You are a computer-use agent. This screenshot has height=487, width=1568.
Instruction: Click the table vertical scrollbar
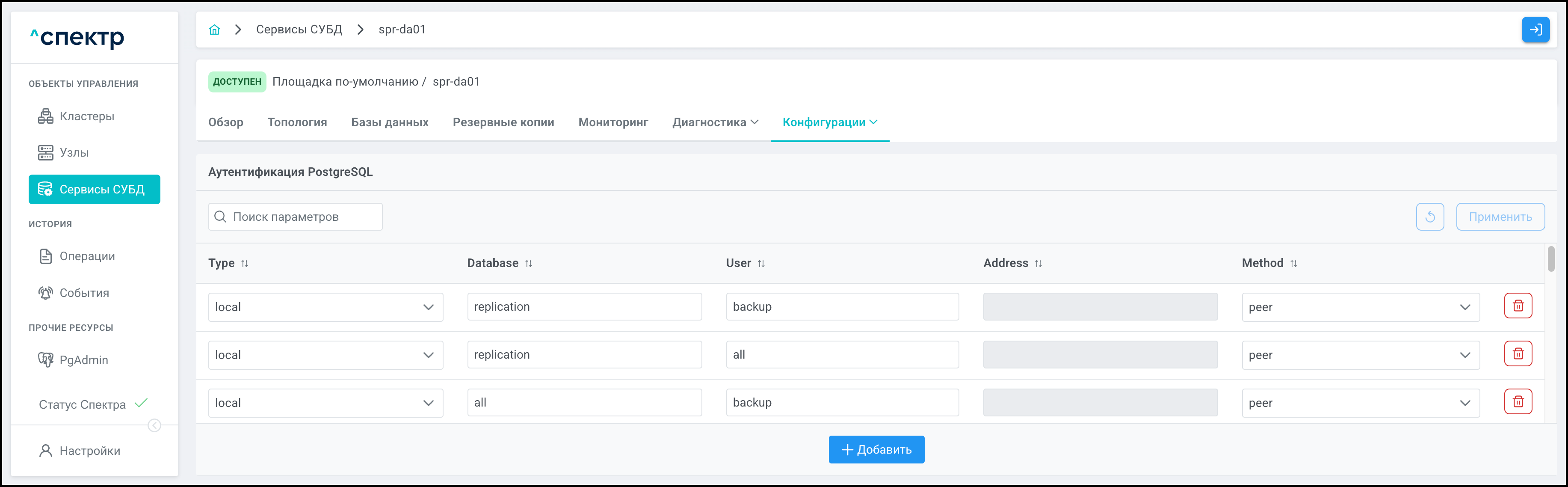click(x=1551, y=259)
